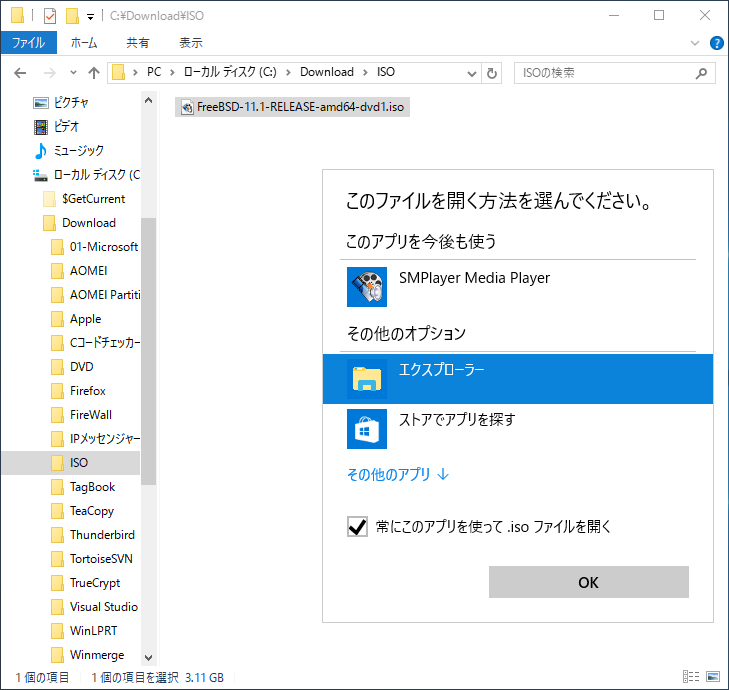Expand the address bar history dropdown
This screenshot has width=729, height=690.
coord(471,73)
